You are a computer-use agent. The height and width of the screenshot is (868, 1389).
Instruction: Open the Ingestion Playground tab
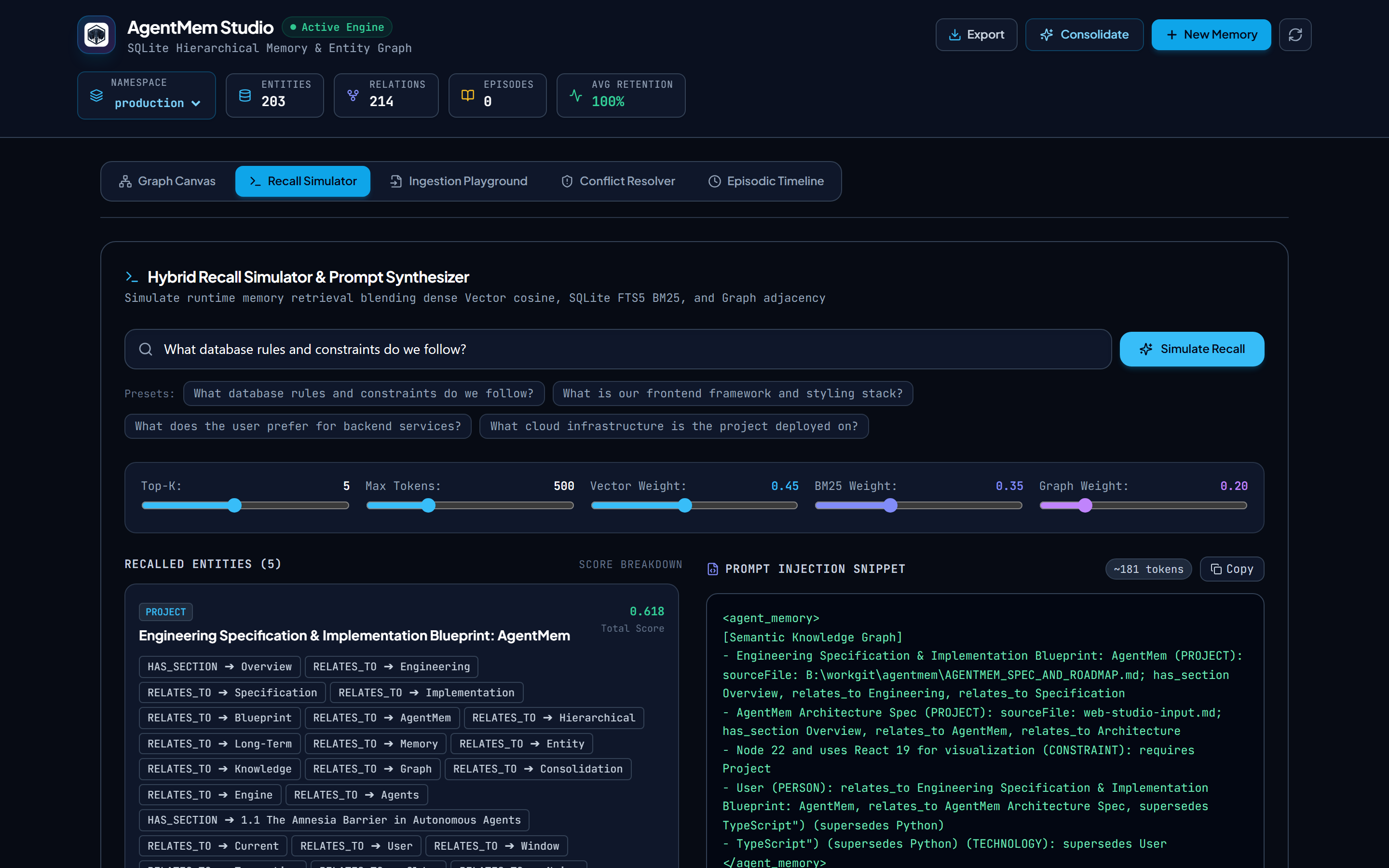pos(459,181)
